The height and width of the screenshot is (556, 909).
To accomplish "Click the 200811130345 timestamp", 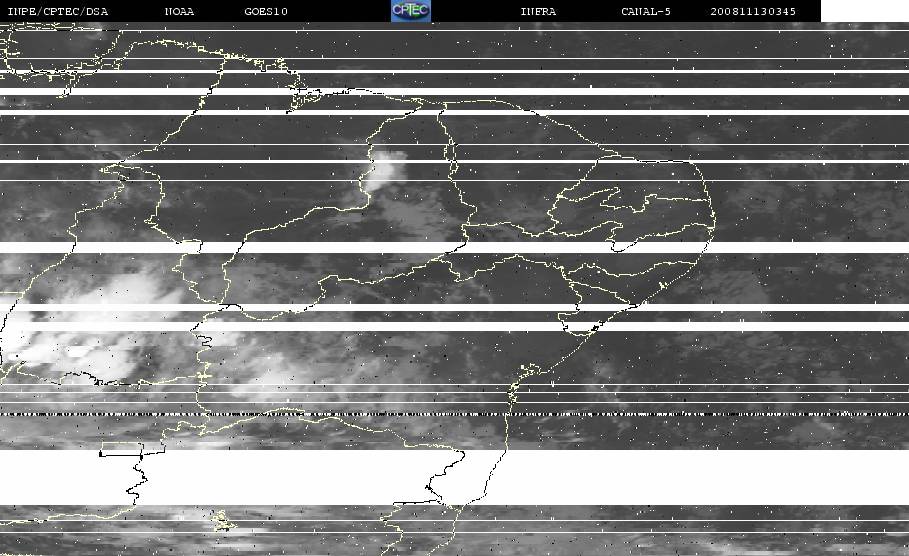I will (753, 11).
